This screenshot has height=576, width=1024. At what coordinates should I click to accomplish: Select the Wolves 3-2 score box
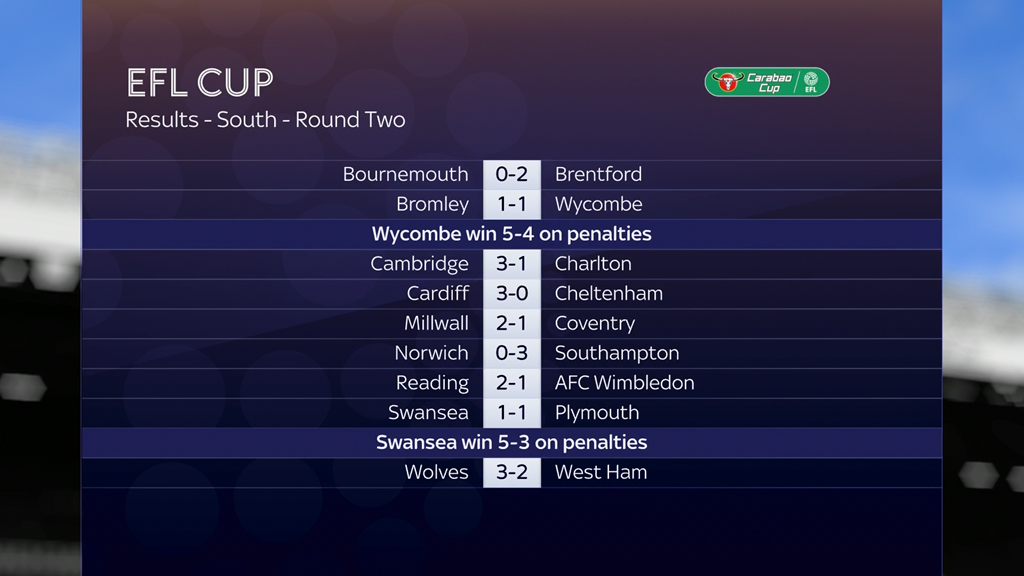pyautogui.click(x=511, y=473)
